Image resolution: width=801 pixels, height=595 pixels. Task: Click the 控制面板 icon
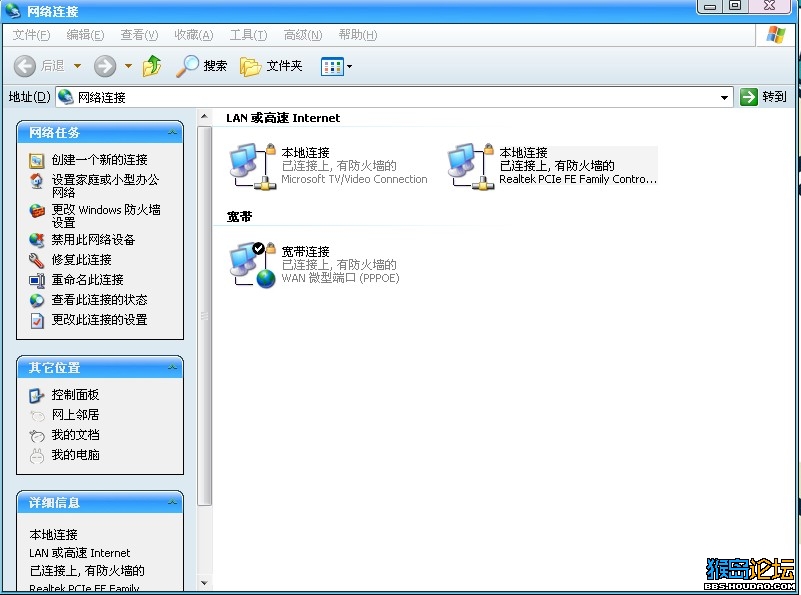(36, 395)
